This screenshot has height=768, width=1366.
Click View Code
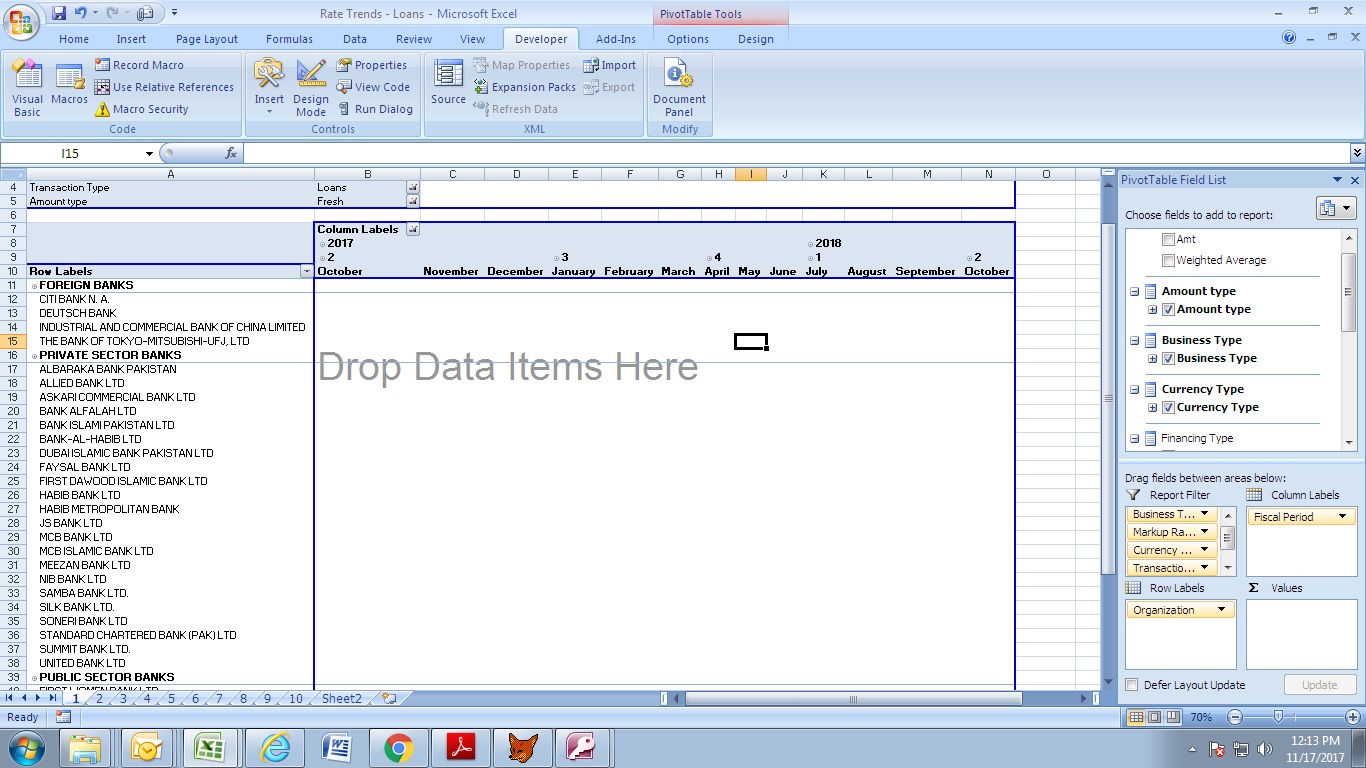[x=373, y=87]
